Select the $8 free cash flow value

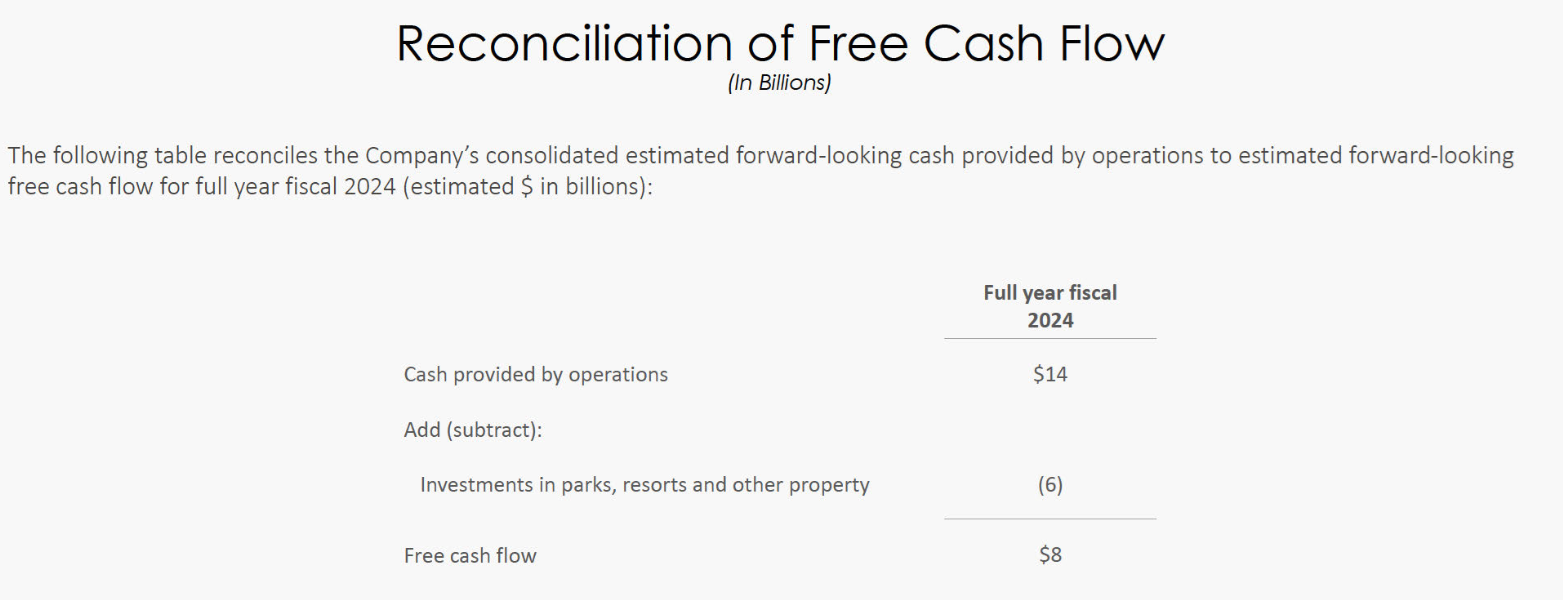1050,554
